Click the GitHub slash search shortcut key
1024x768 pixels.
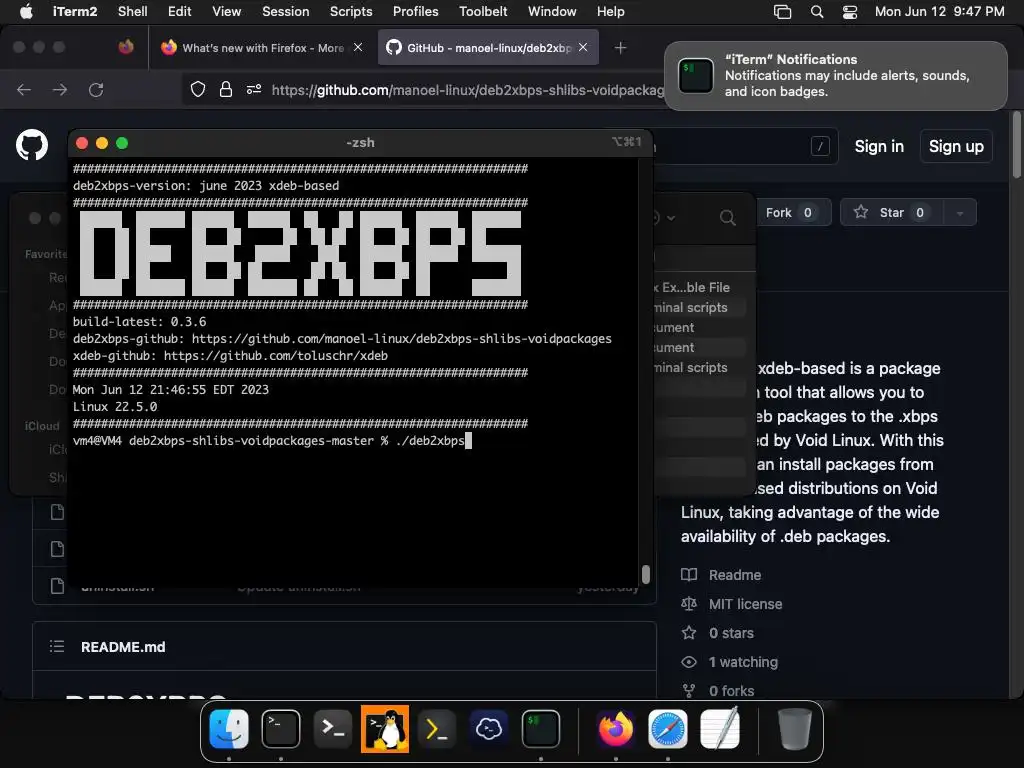point(820,146)
